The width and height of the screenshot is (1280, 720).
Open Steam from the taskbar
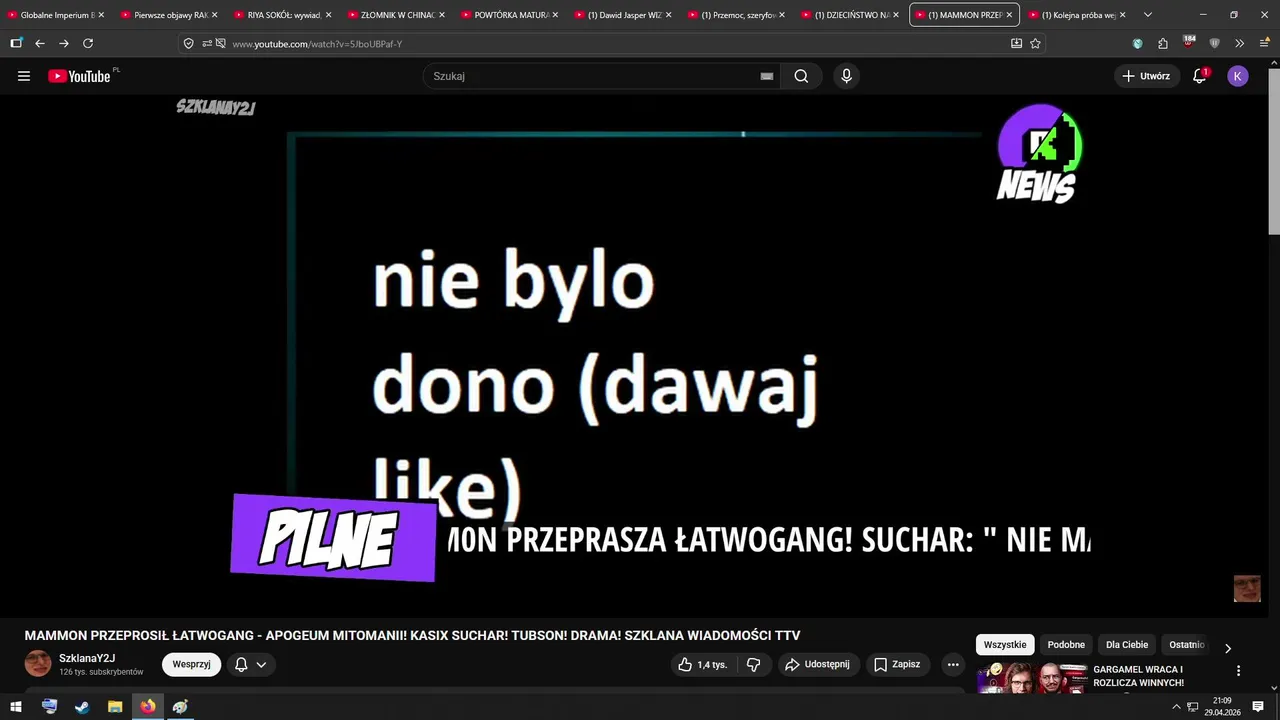tap(82, 706)
